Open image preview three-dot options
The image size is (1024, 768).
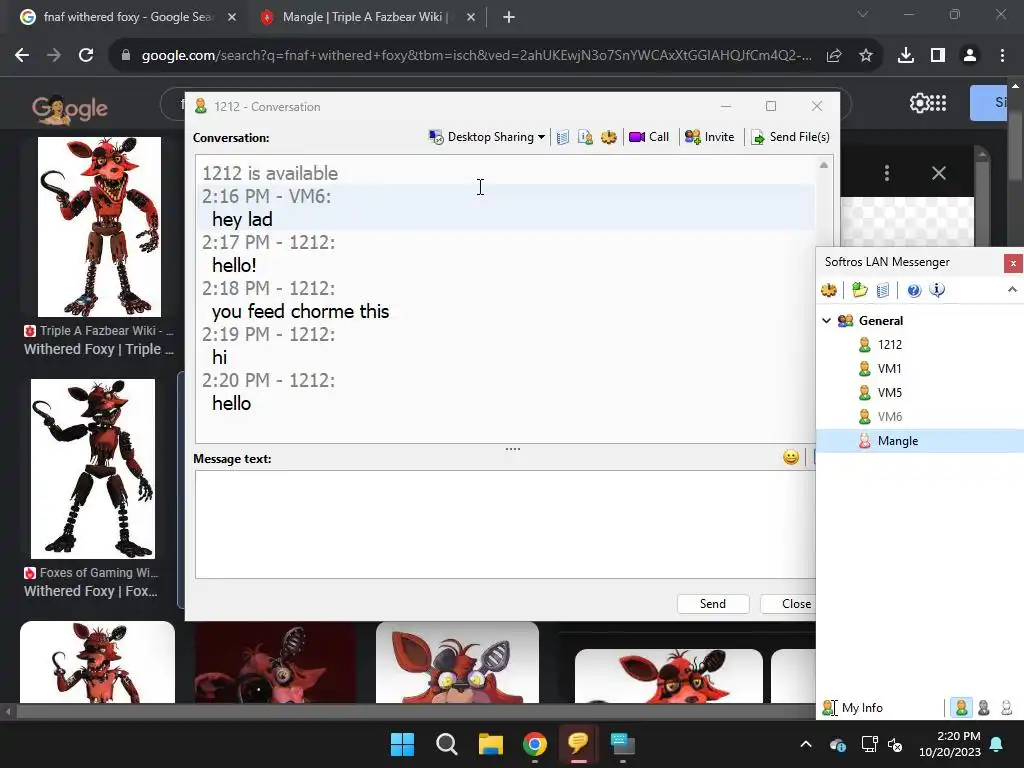(x=886, y=173)
